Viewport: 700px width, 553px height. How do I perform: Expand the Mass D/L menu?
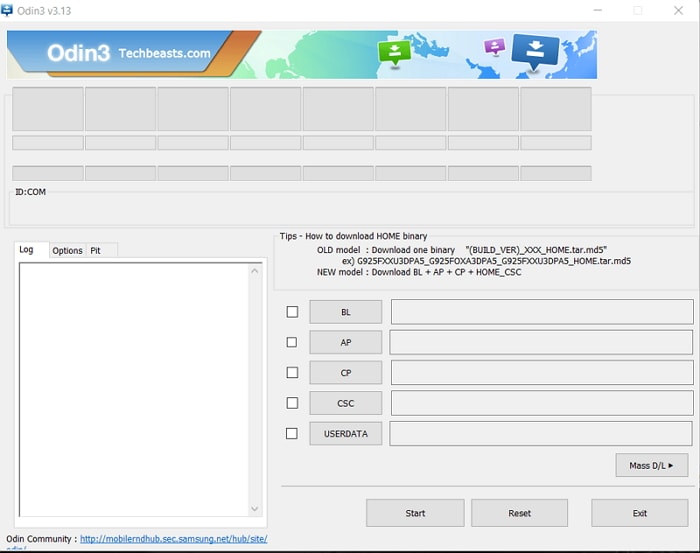pos(652,465)
